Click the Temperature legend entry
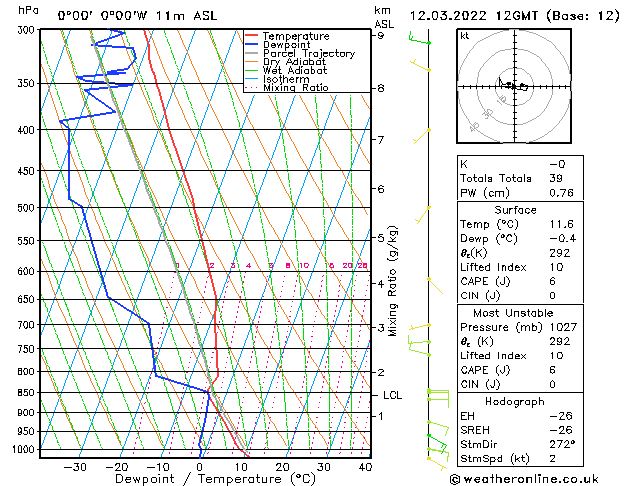Image resolution: width=629 pixels, height=486 pixels. [x=296, y=36]
